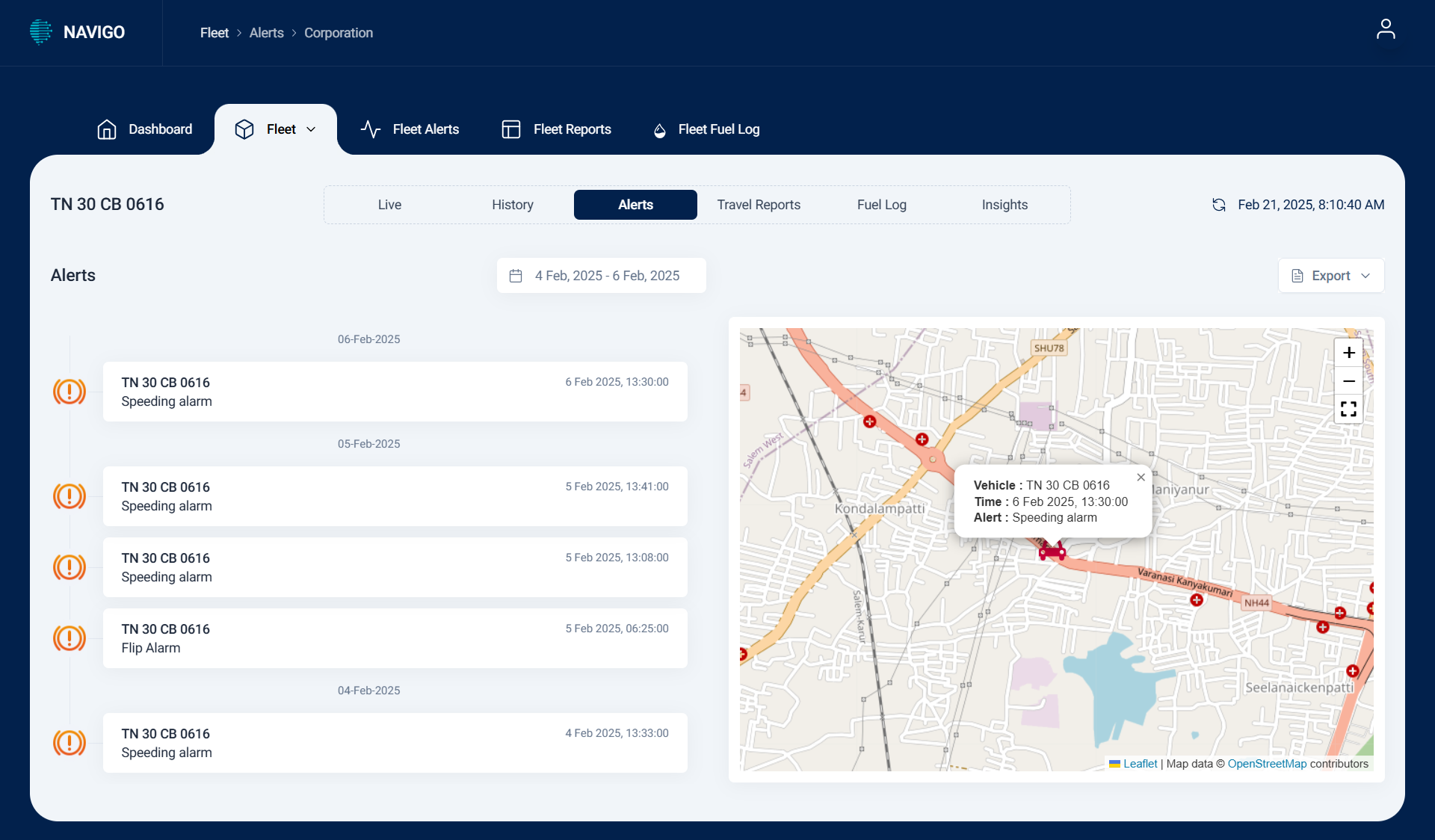Image resolution: width=1435 pixels, height=840 pixels.
Task: Click the red car marker on map
Action: (x=1052, y=552)
